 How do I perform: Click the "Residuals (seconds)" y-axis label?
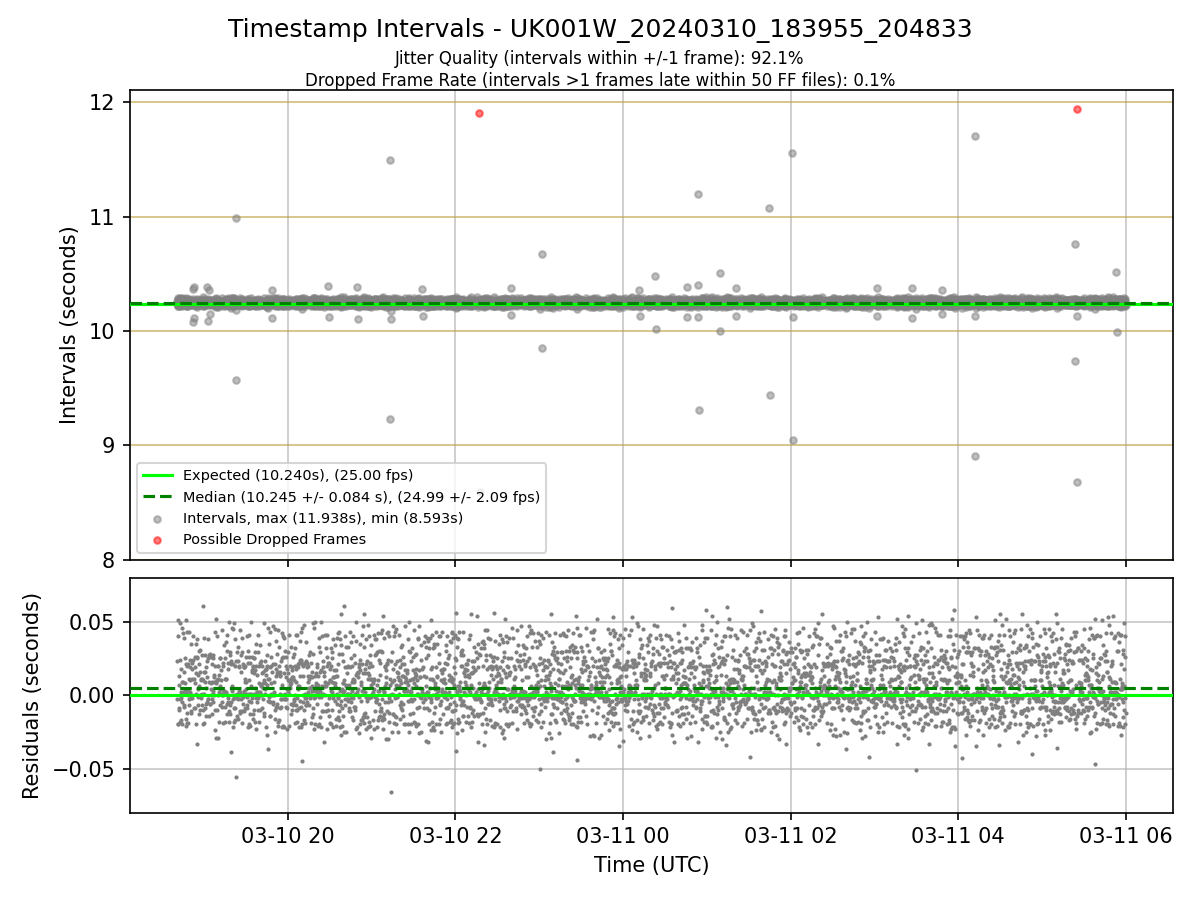pyautogui.click(x=32, y=696)
